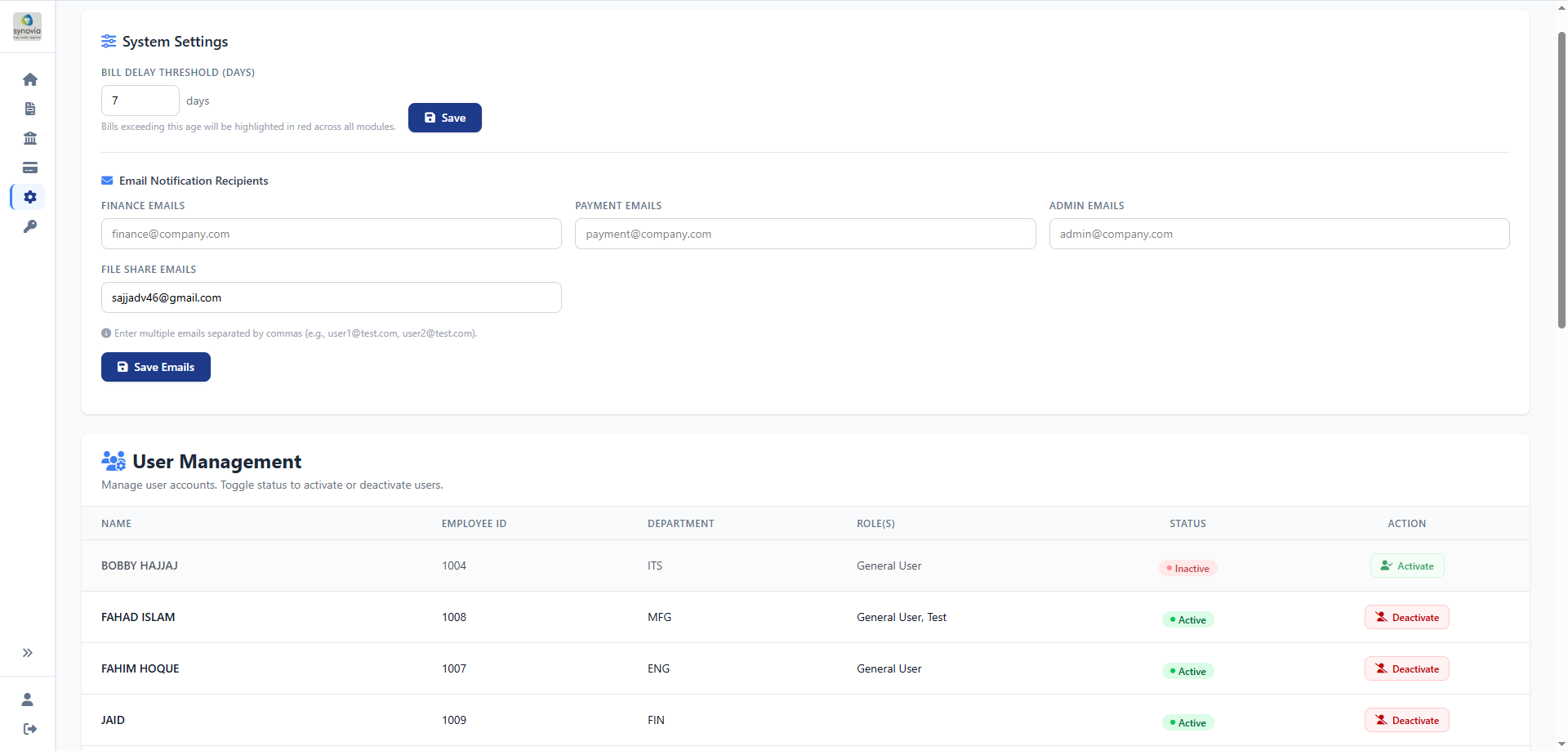Click employee ID 1004
1568x751 pixels.
454,565
